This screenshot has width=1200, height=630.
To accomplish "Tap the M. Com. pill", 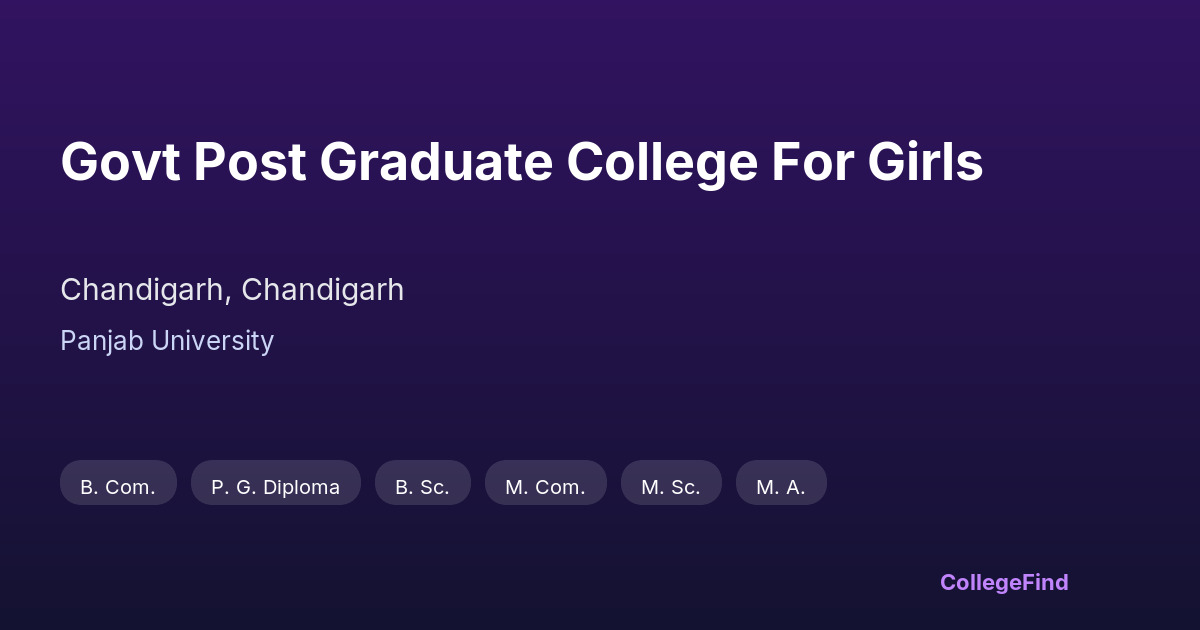I will click(x=545, y=483).
